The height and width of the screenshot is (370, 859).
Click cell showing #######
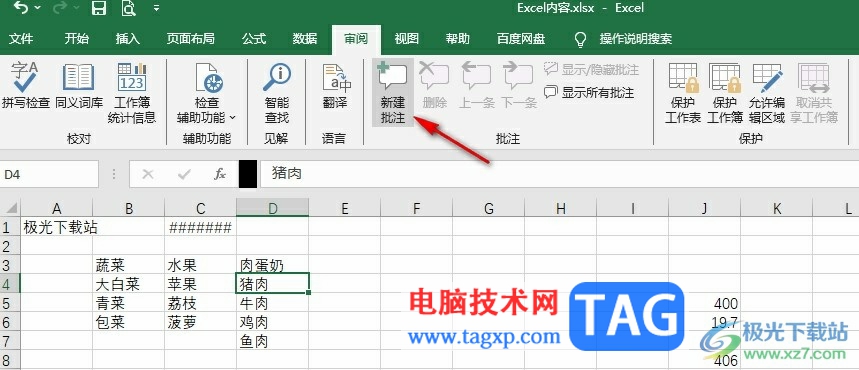pos(201,227)
